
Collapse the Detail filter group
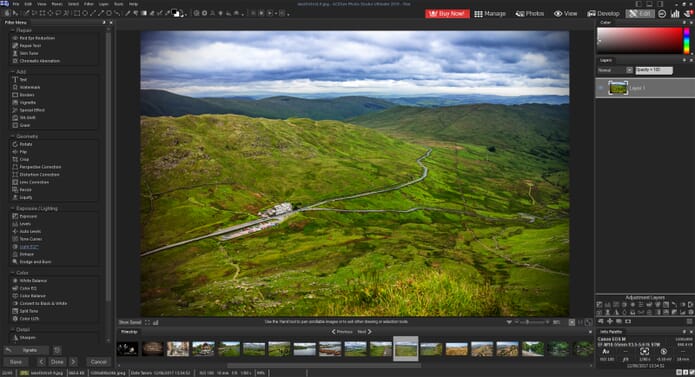pyautogui.click(x=12, y=330)
